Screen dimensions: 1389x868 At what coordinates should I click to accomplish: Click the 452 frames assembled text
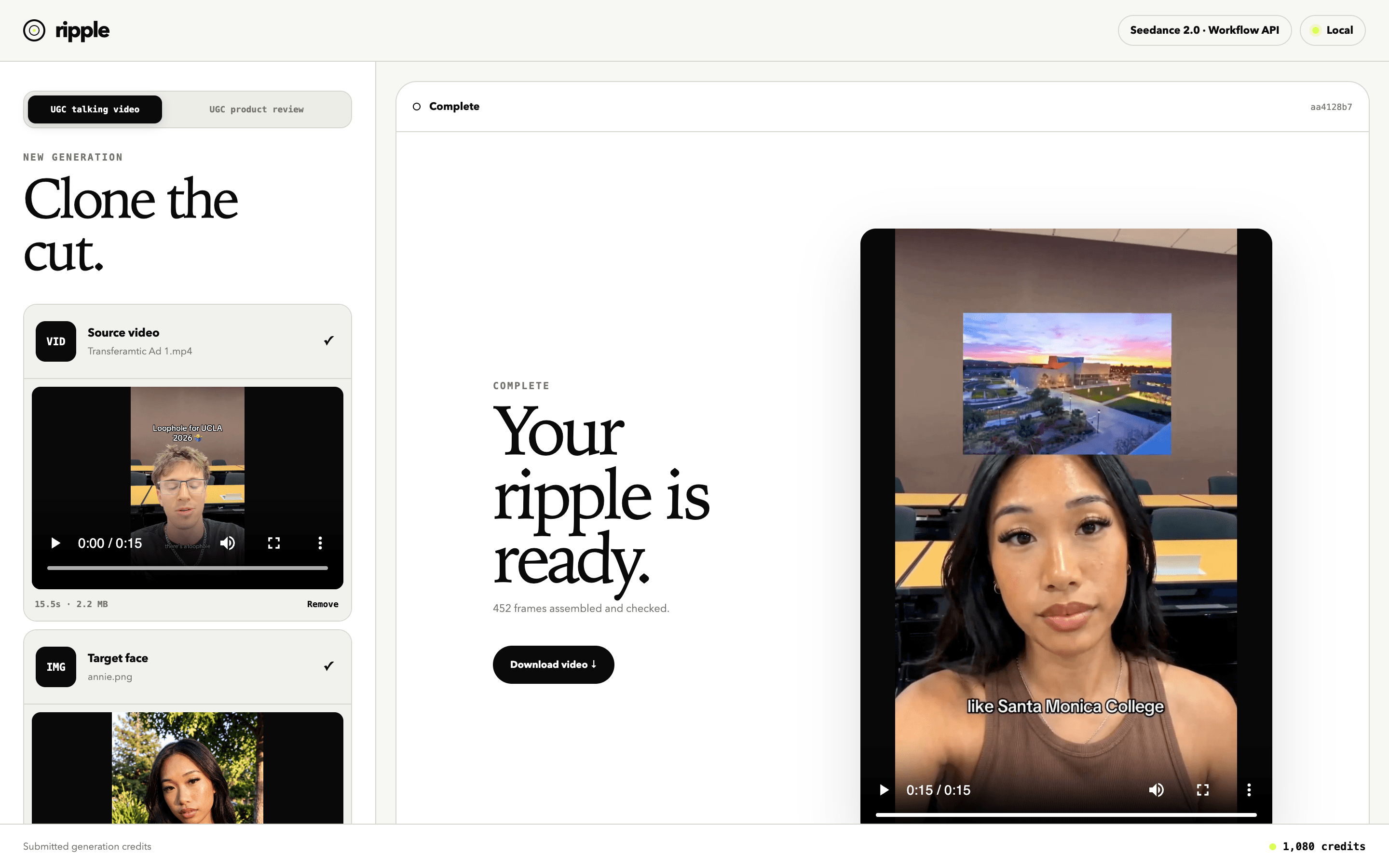point(581,608)
